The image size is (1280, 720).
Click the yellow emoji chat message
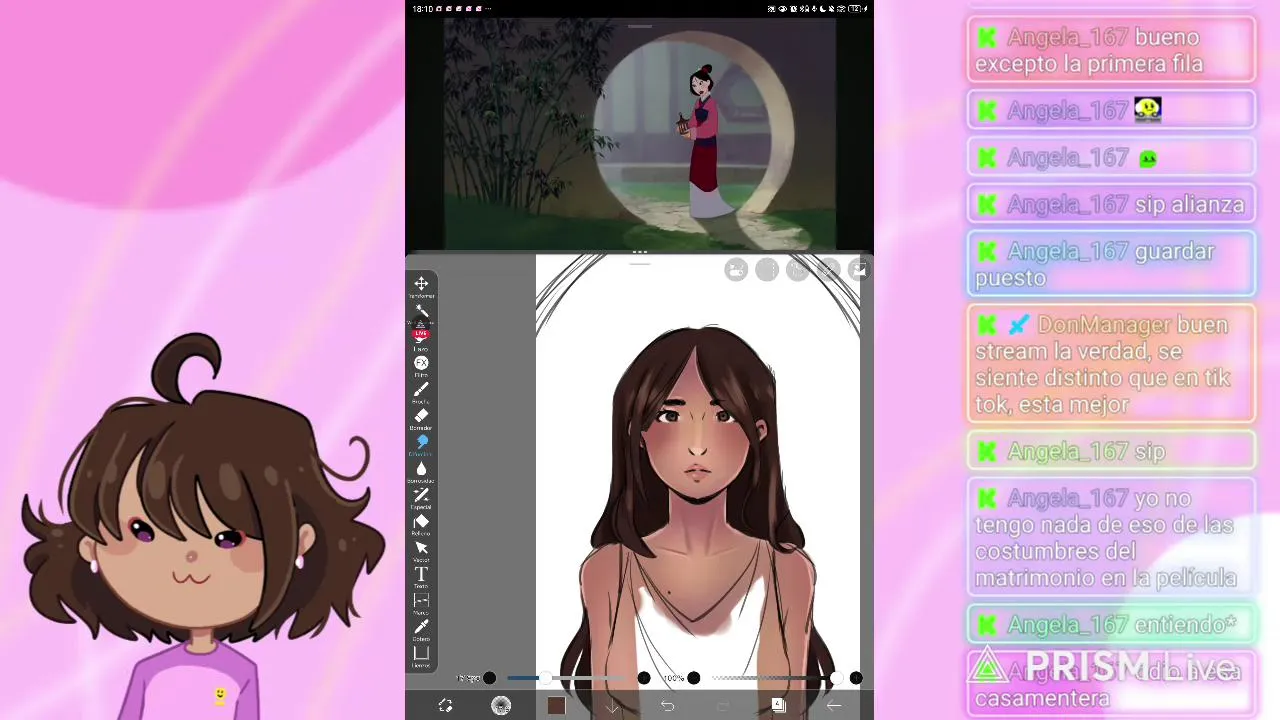click(x=1112, y=110)
